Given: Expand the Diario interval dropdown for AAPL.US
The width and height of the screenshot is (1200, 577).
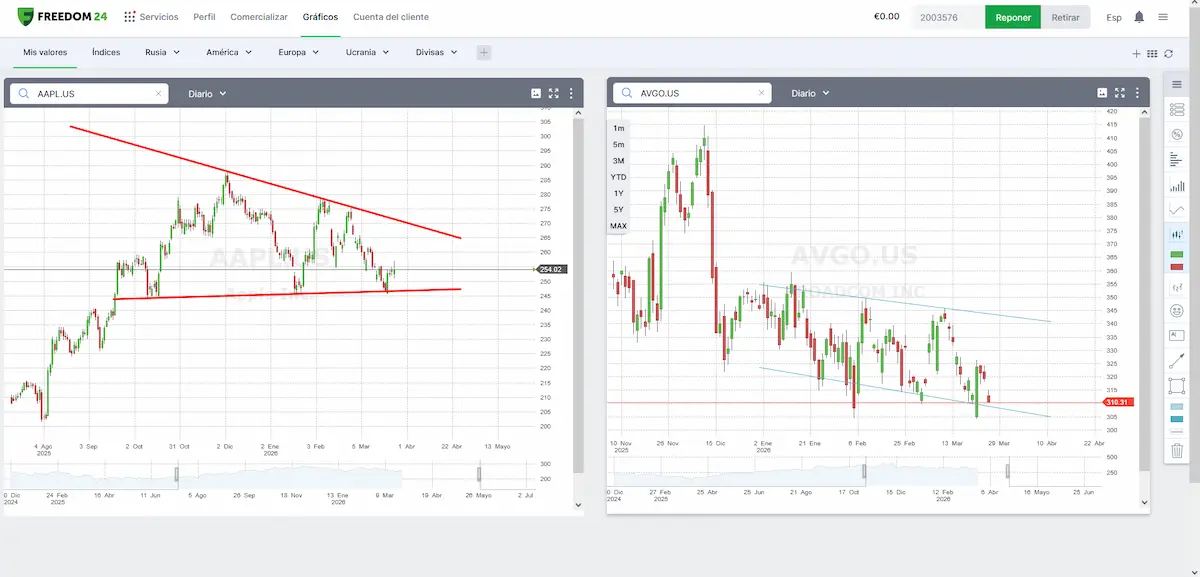Looking at the screenshot, I should 207,93.
